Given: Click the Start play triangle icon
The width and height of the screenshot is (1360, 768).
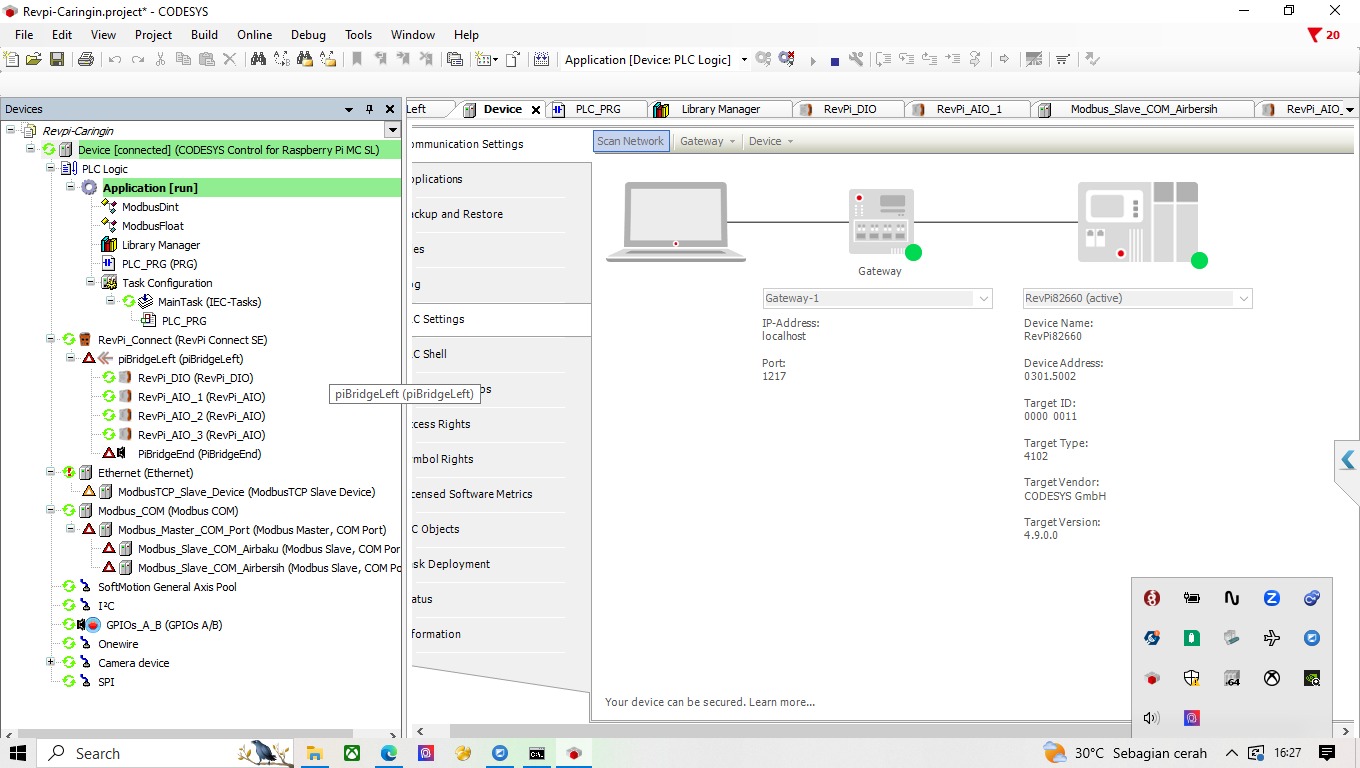Looking at the screenshot, I should tap(813, 61).
